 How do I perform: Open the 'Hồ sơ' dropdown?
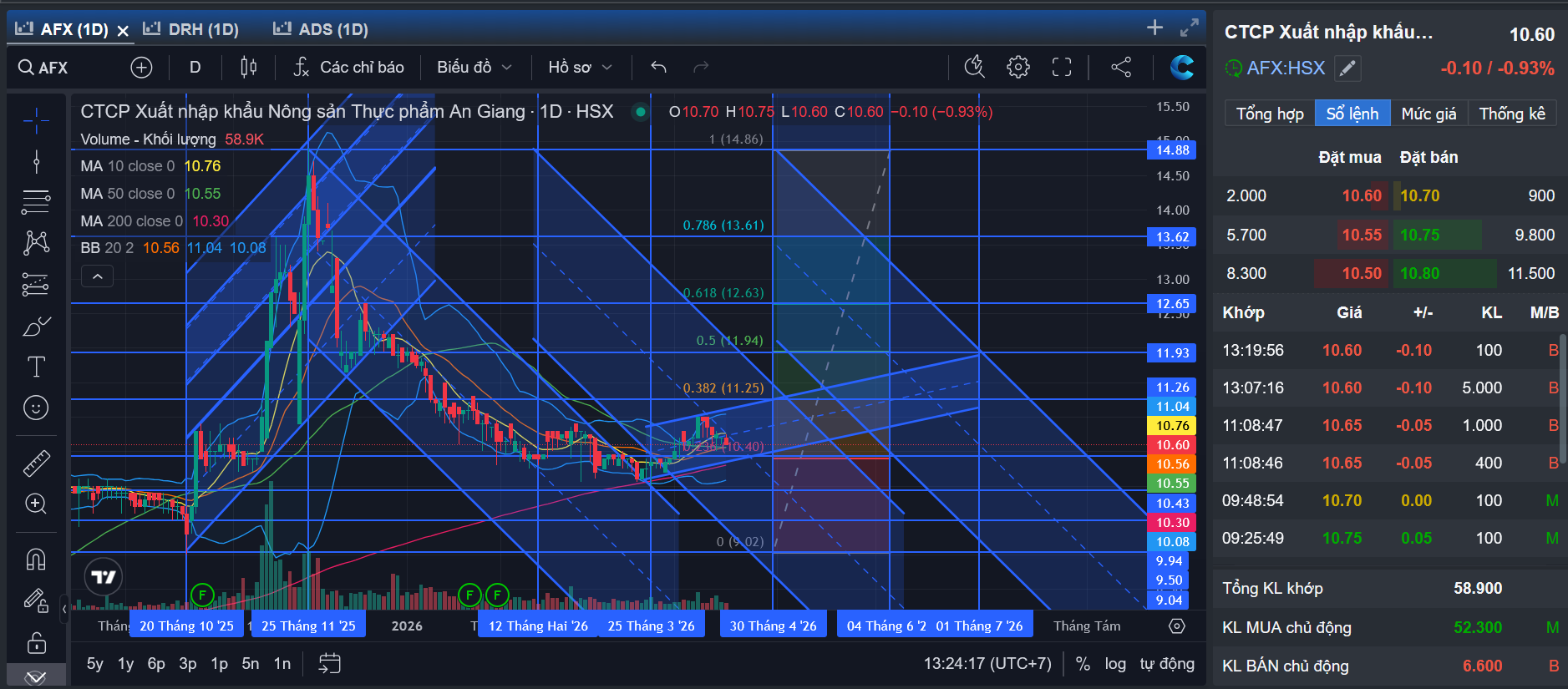point(580,68)
